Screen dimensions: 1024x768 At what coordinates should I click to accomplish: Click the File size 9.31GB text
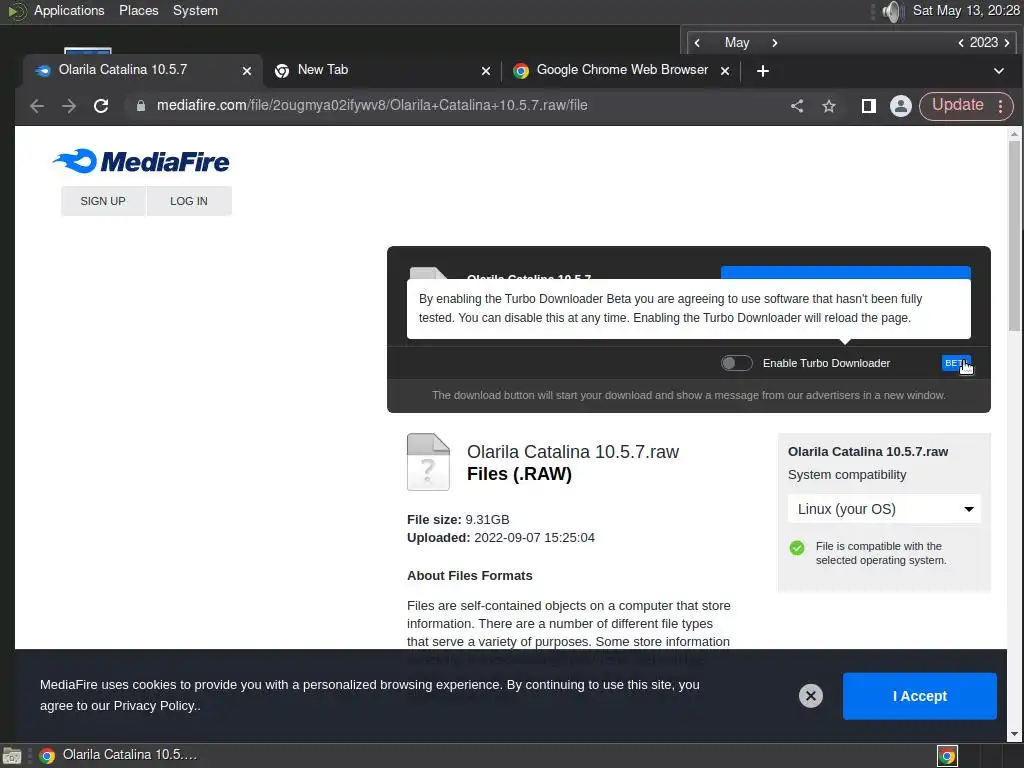coord(458,520)
